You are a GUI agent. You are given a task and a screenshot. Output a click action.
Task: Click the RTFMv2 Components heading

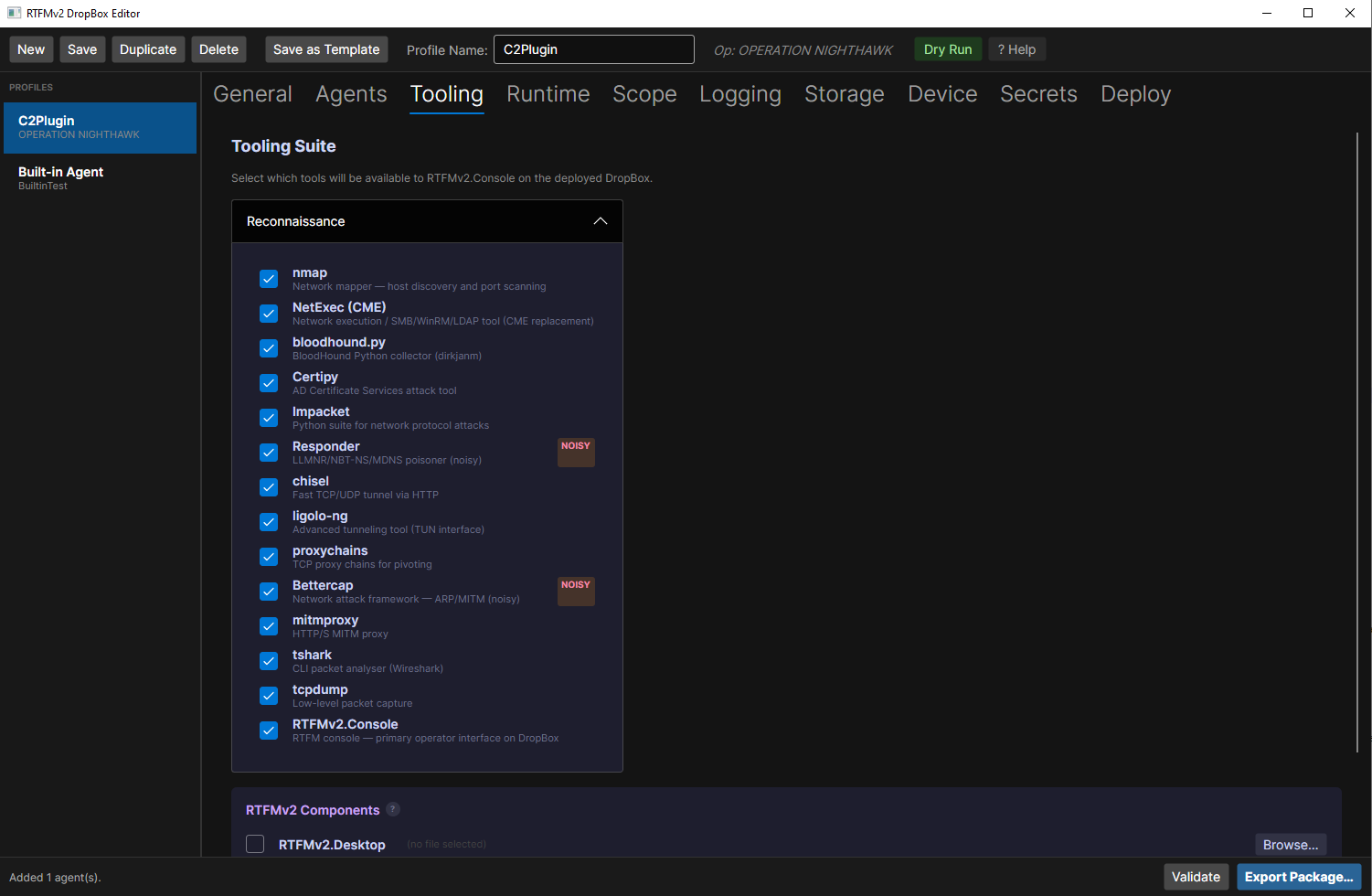click(x=313, y=810)
